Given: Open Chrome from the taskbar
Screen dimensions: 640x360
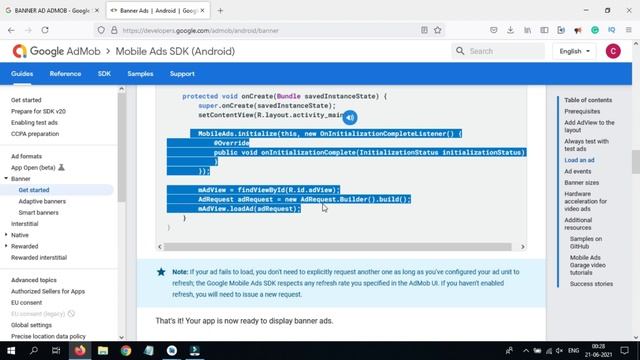Looking at the screenshot, I should pyautogui.click(x=126, y=351).
